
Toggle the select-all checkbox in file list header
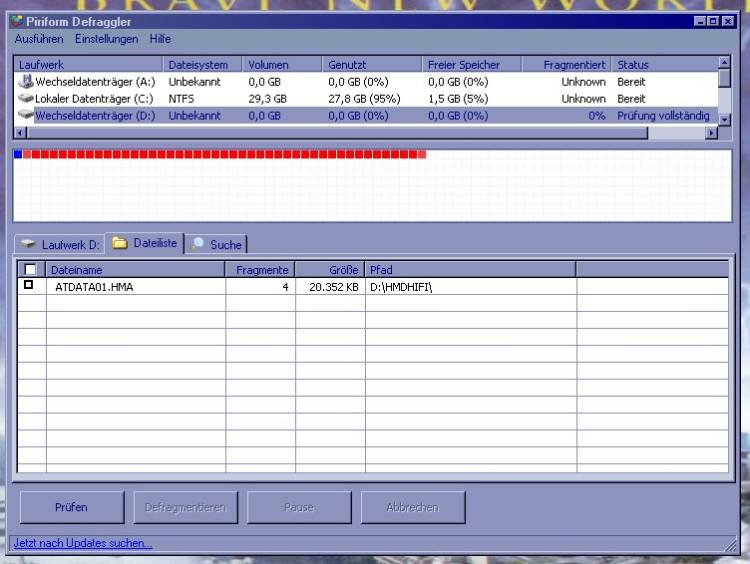point(30,269)
